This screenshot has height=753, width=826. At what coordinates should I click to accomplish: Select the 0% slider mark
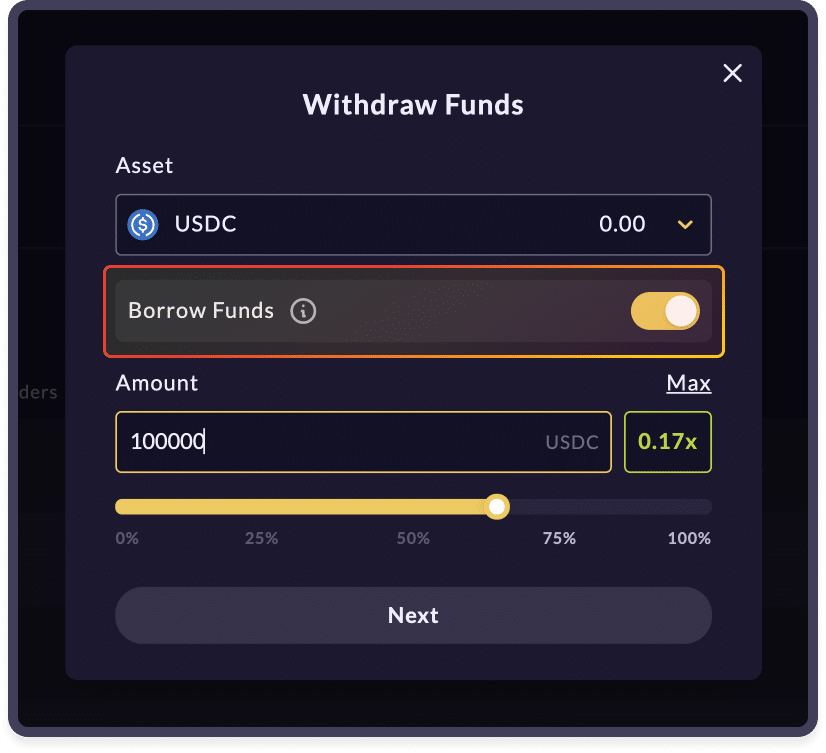click(127, 539)
